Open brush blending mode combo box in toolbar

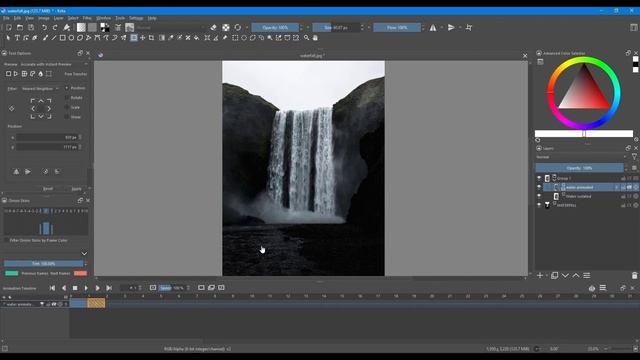point(170,27)
